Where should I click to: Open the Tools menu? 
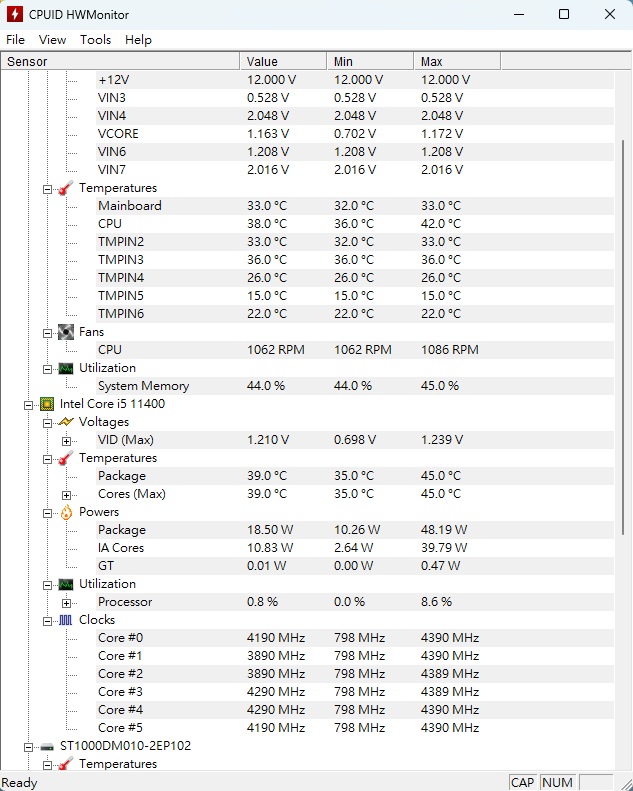point(95,39)
